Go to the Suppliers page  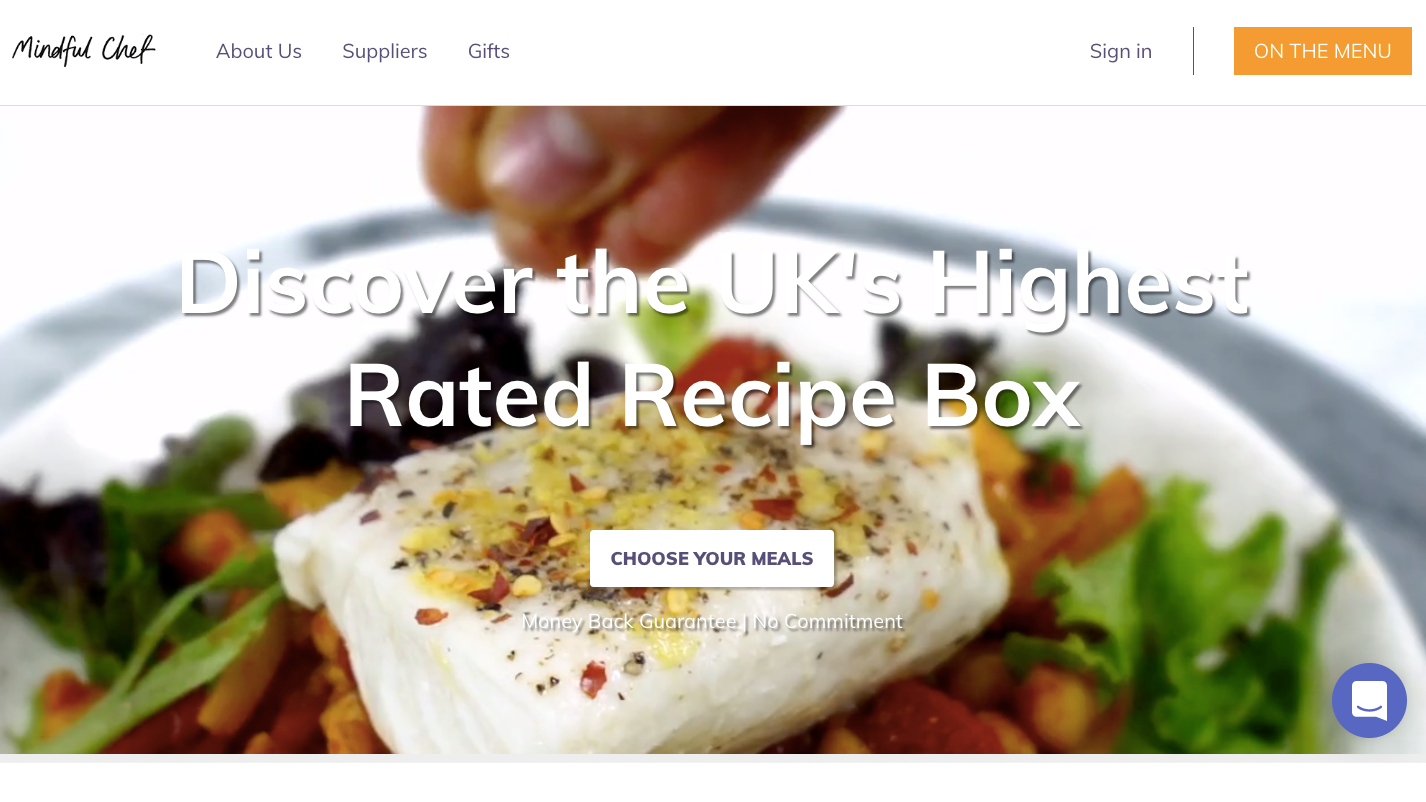tap(385, 51)
